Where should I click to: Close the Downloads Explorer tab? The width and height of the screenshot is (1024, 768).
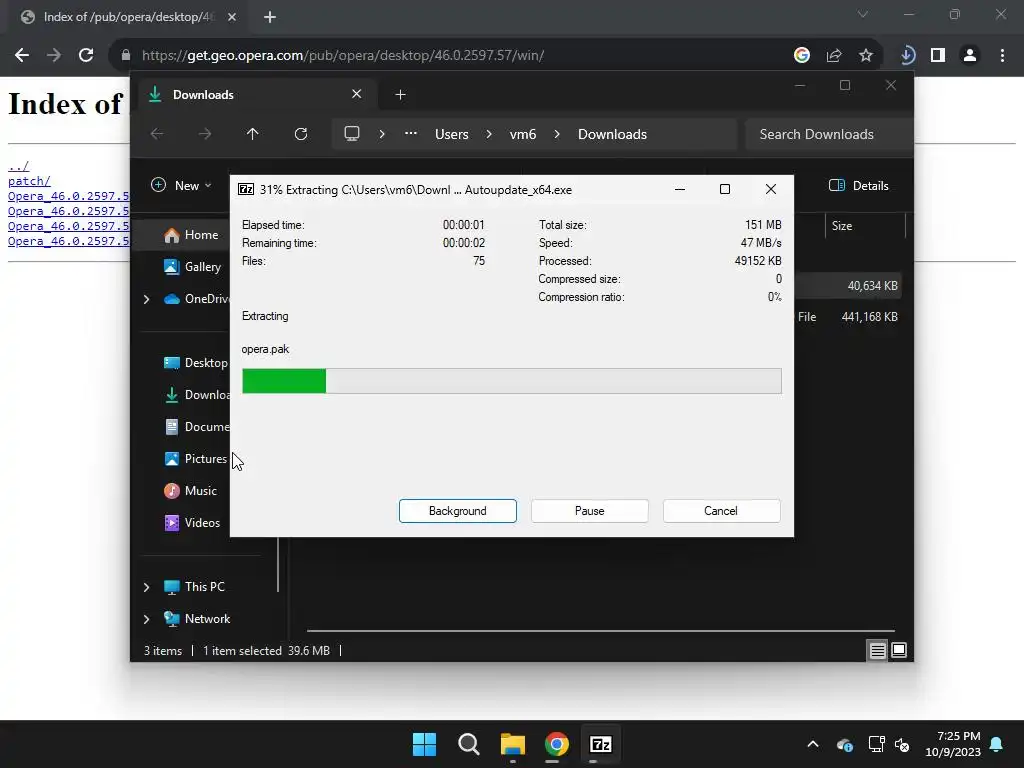tap(357, 94)
